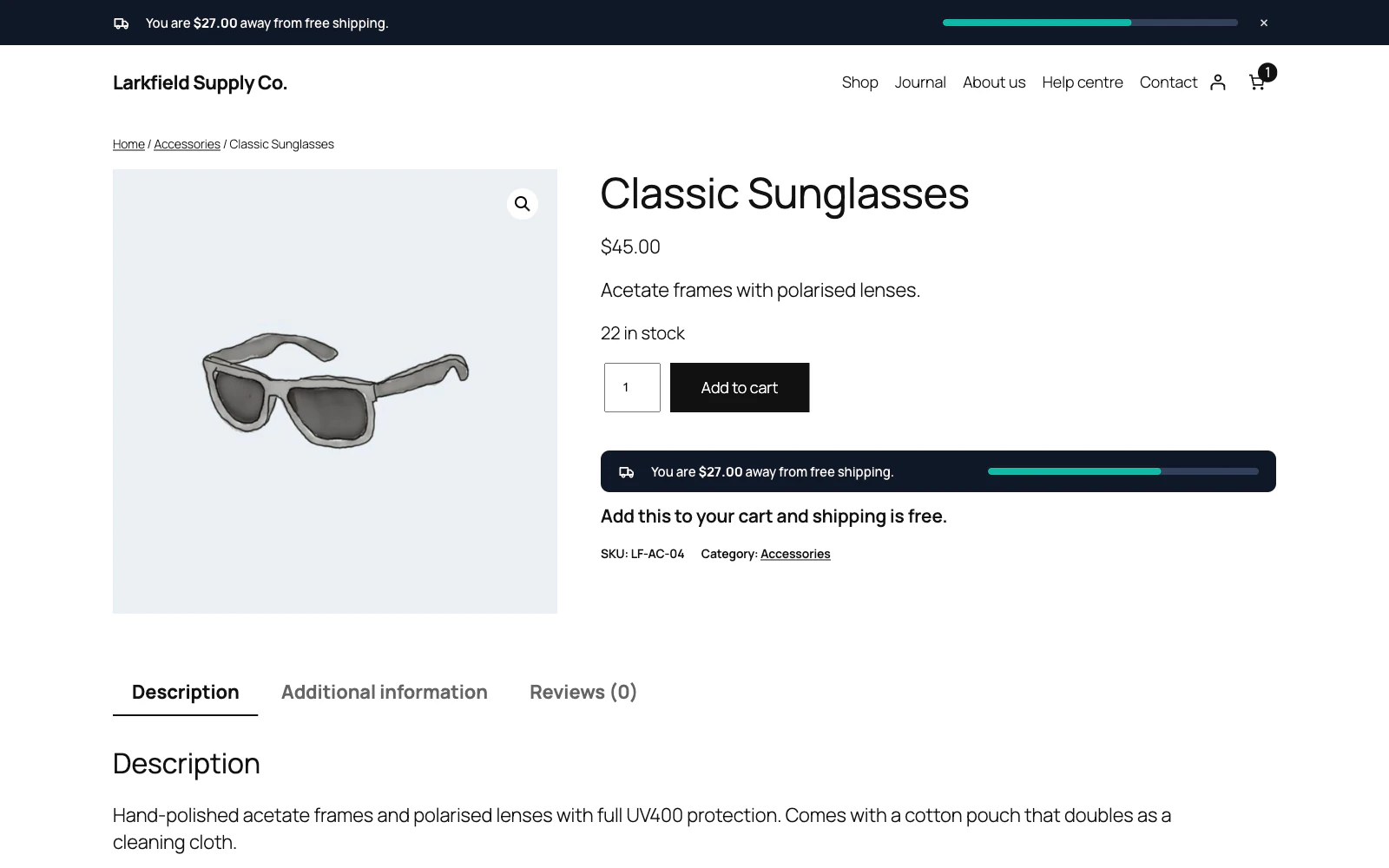Switch to the Reviews (0) tab
This screenshot has width=1389, height=868.
[x=583, y=692]
